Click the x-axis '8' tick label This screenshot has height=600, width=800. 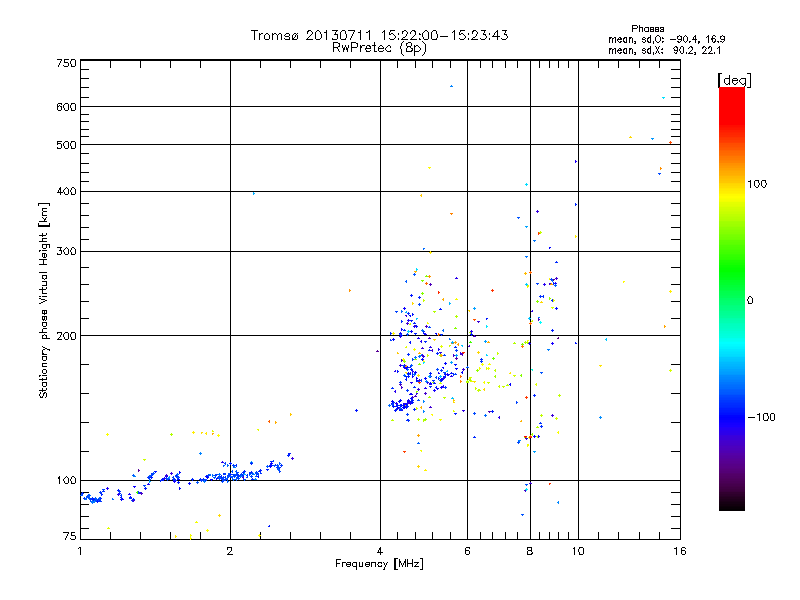tap(530, 551)
